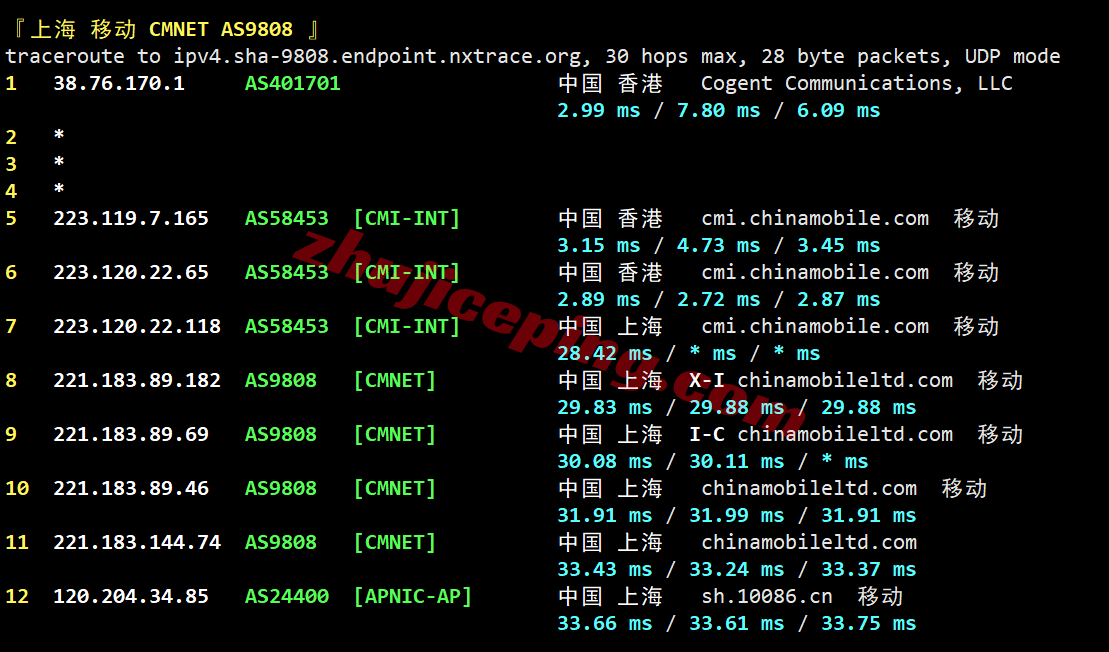The width and height of the screenshot is (1109, 652).
Task: Click 'Cogent Communications, LLC' text
Action: [x=857, y=83]
